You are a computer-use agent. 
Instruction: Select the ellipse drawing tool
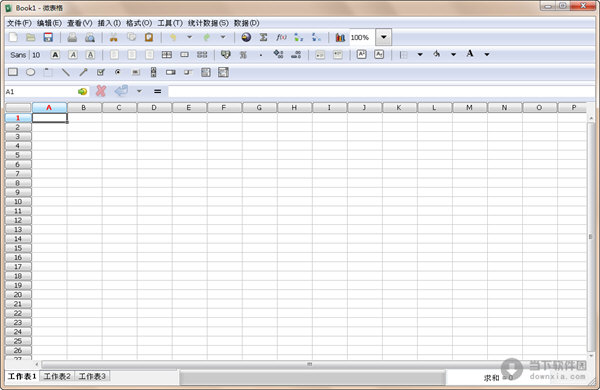pyautogui.click(x=31, y=72)
